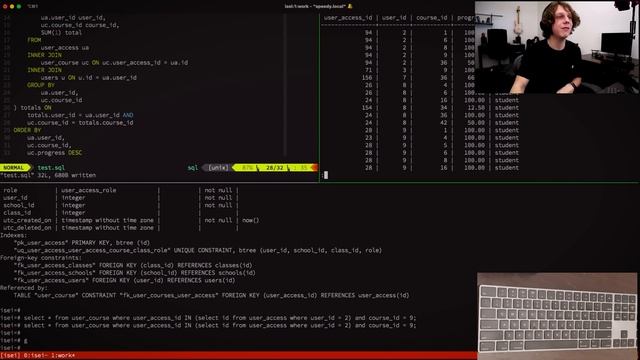Screen dimensions: 640x360
Task: Click the uq_user_access UNIQUE CONSTRAINT line
Action: pyautogui.click(x=198, y=250)
